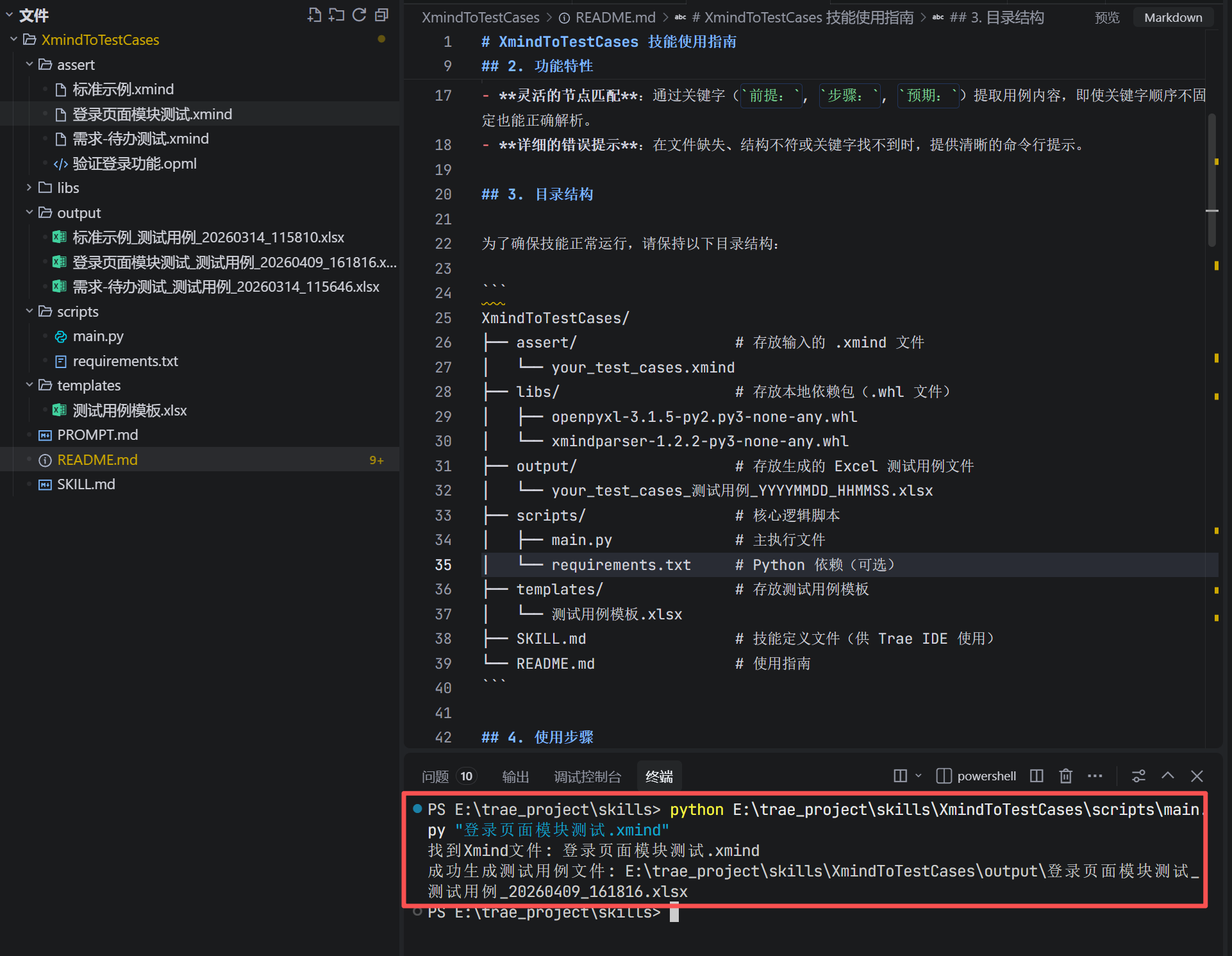
Task: Click xmindparser-1.2.2-py3-none-any.whl text in editor
Action: point(700,441)
